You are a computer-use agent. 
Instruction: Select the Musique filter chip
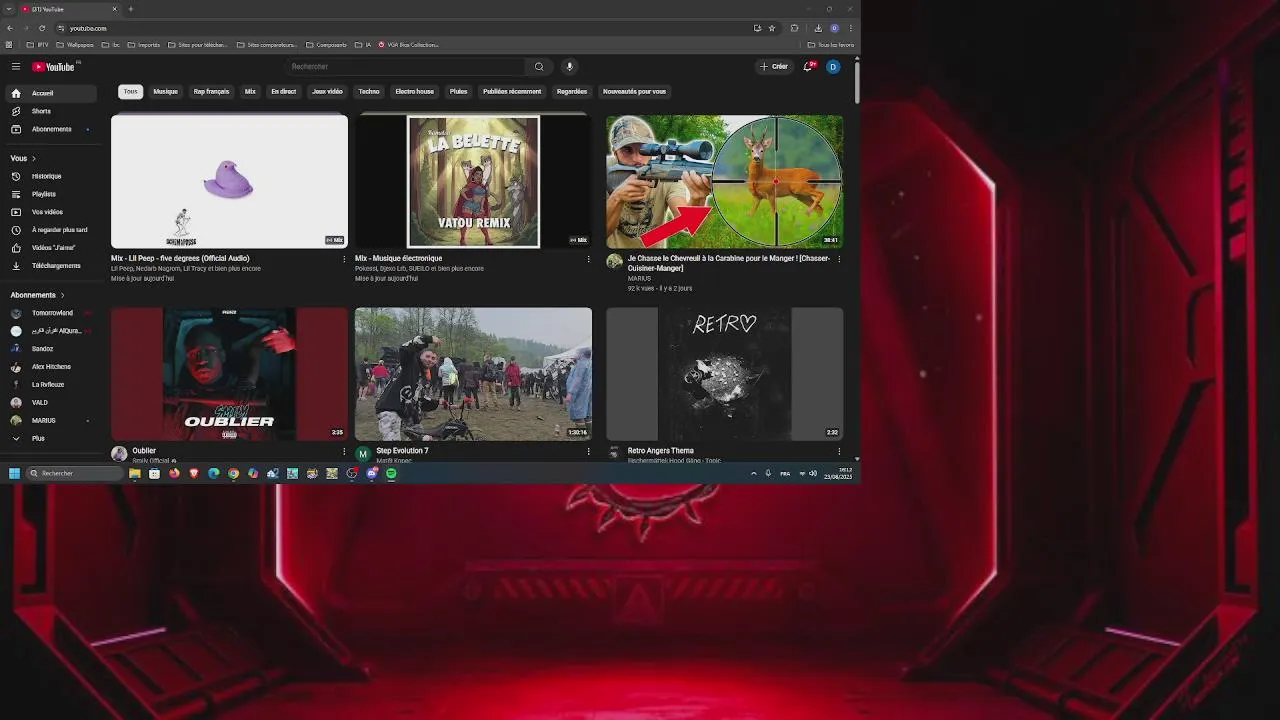click(x=166, y=91)
